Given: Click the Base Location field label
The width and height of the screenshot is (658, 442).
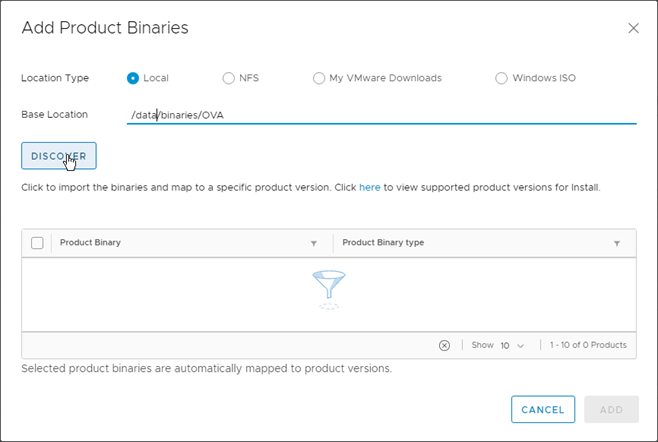Looking at the screenshot, I should [x=55, y=115].
